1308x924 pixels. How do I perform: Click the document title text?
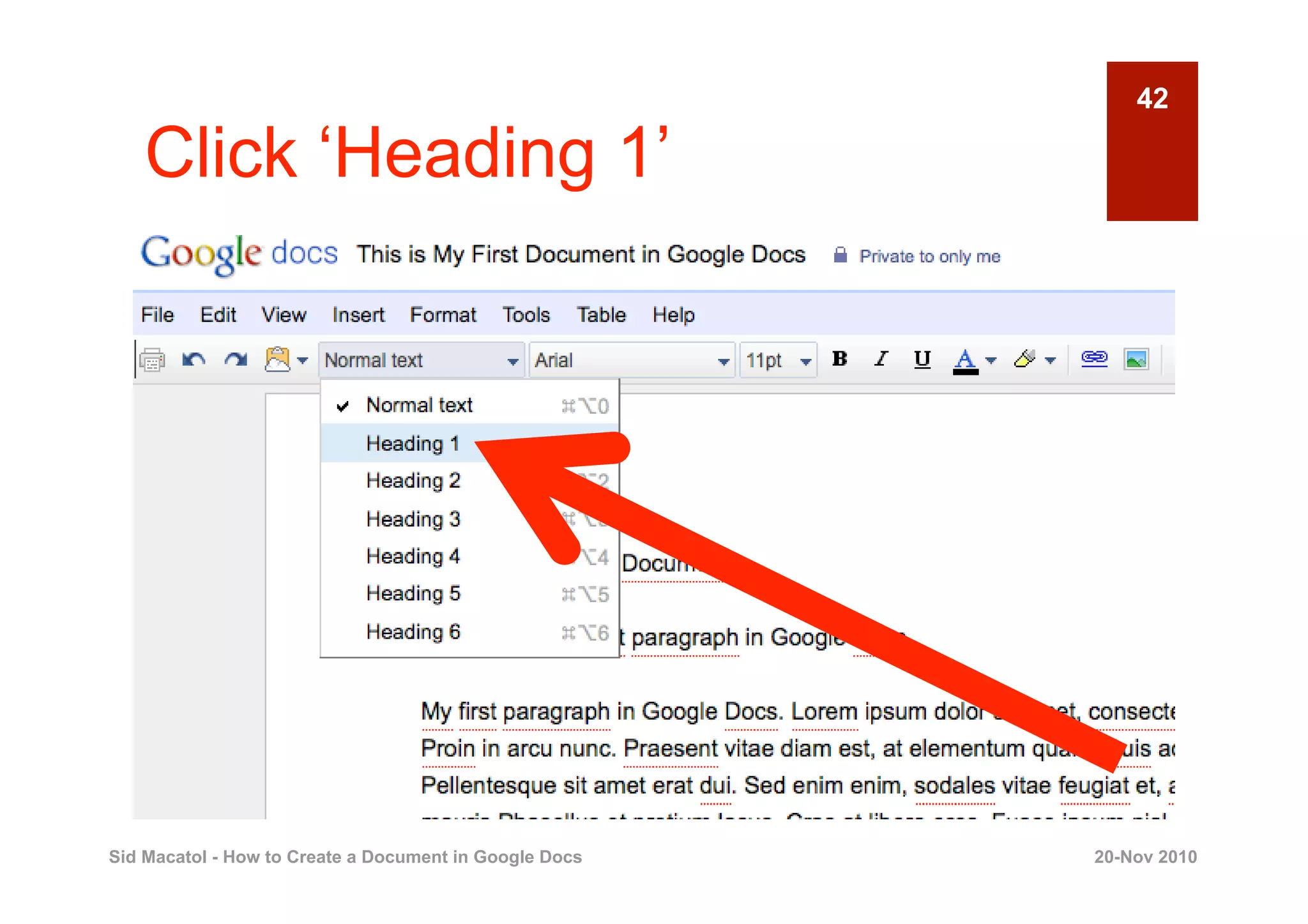pos(581,254)
